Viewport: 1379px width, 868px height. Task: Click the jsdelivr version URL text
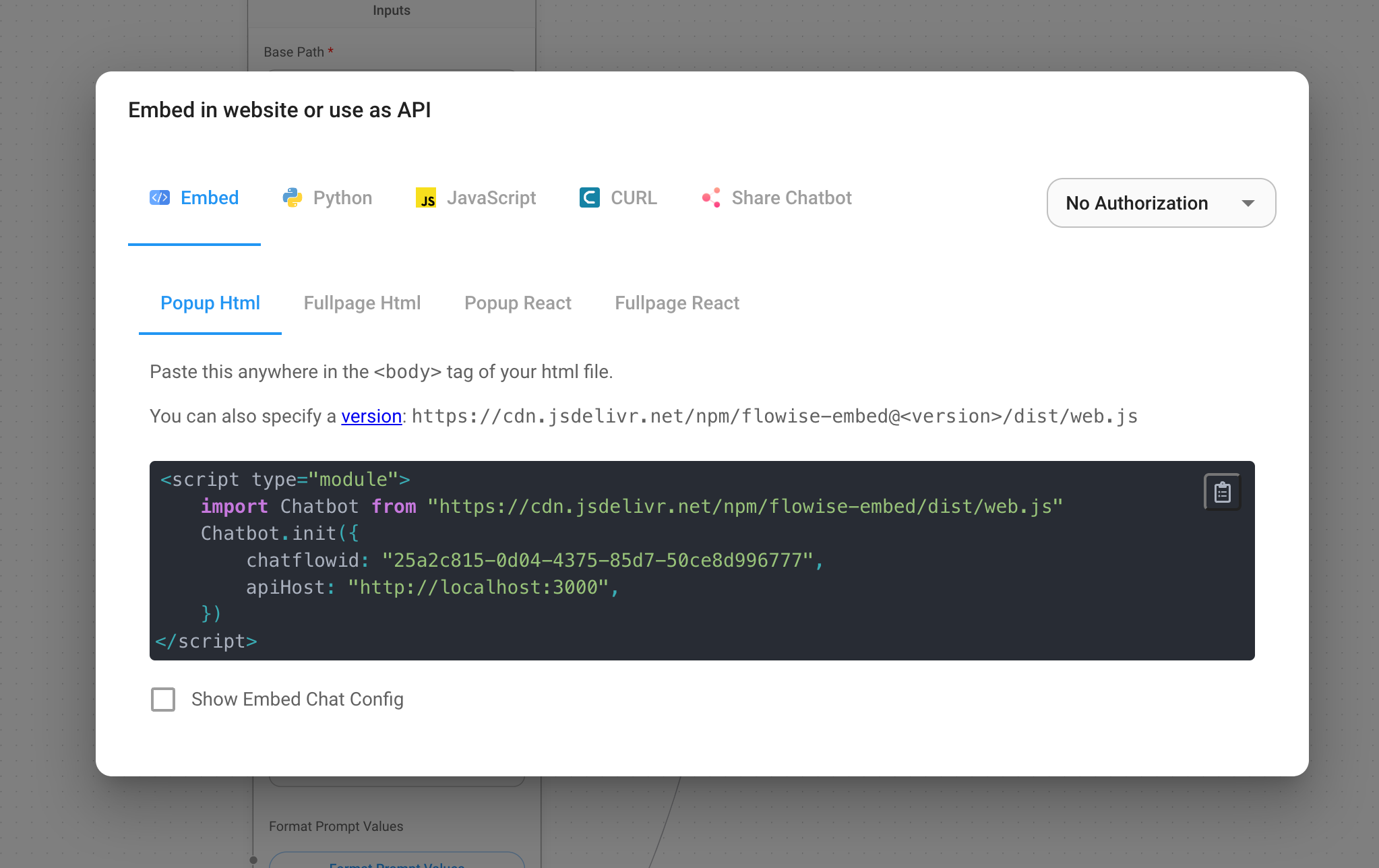pyautogui.click(x=774, y=416)
